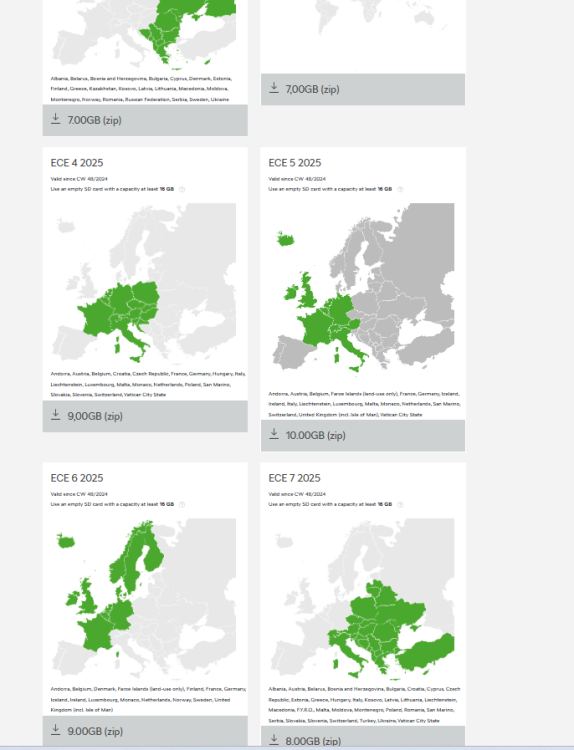Click ECE 7 country list starting with Albania, Austria
This screenshot has width=574, height=750.
(x=364, y=705)
